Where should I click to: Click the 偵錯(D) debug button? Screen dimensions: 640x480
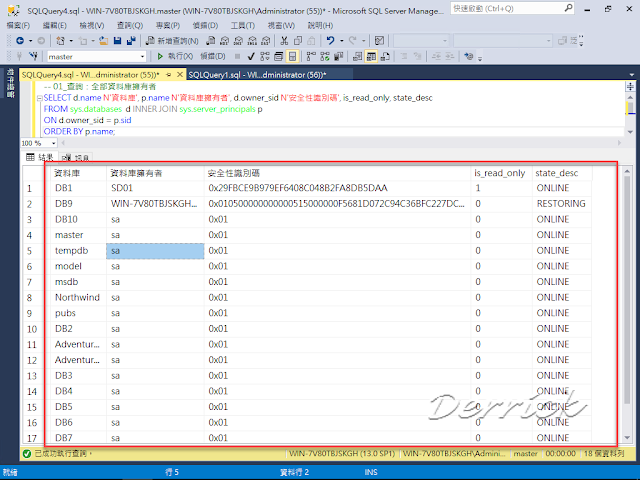pos(213,56)
